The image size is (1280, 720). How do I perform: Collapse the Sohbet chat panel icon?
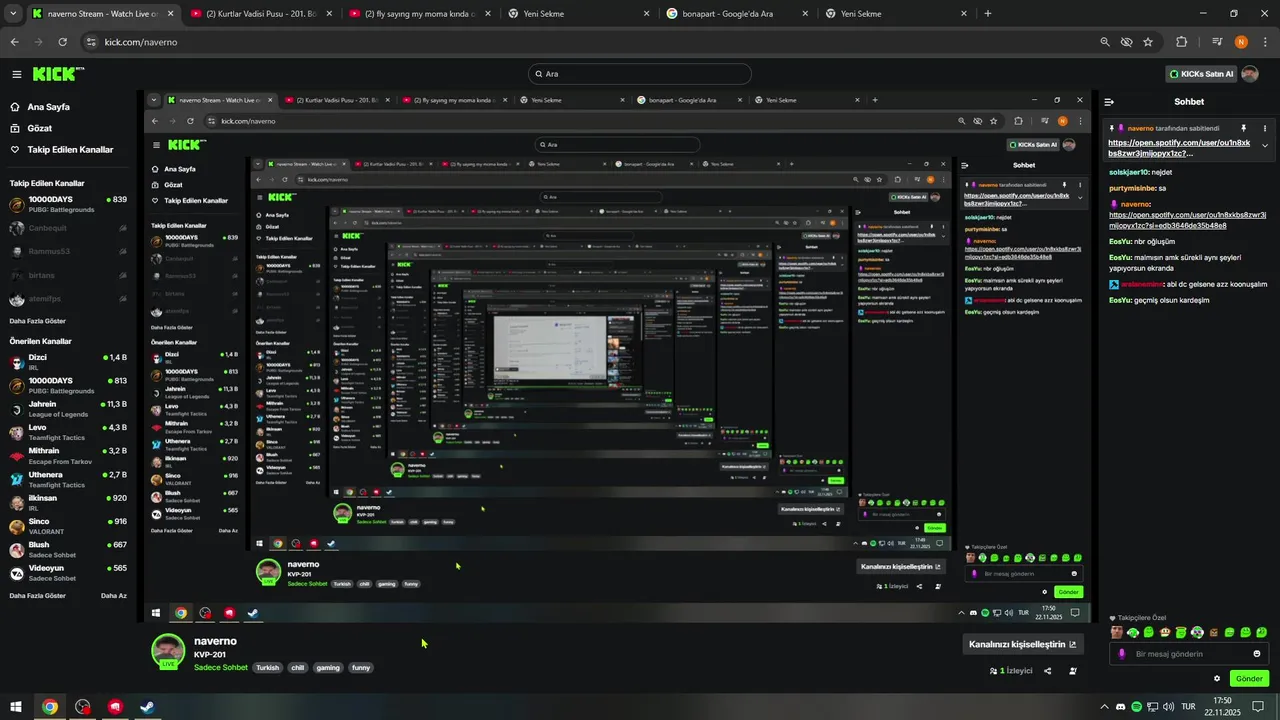(x=1109, y=102)
